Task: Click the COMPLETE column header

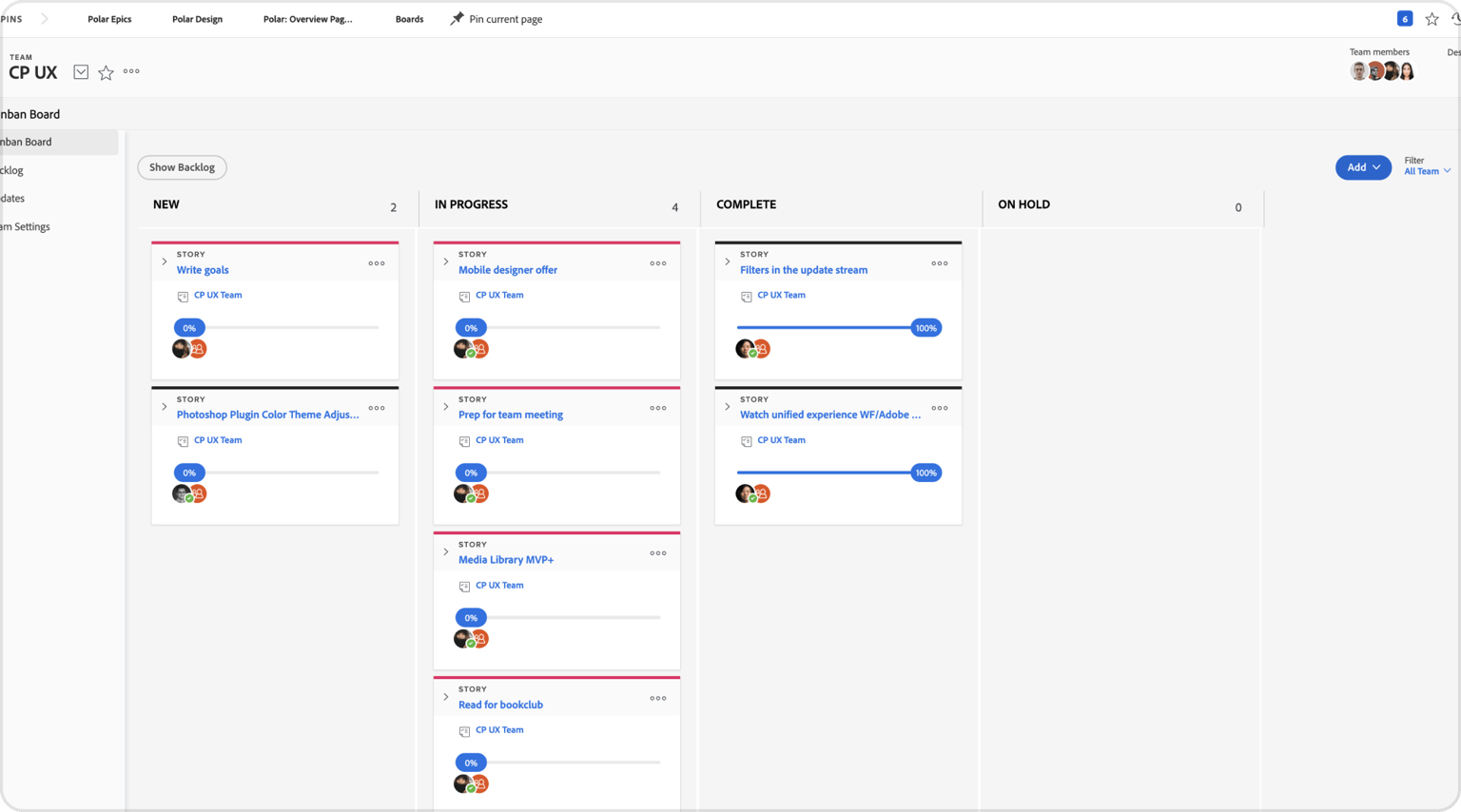Action: 746,204
